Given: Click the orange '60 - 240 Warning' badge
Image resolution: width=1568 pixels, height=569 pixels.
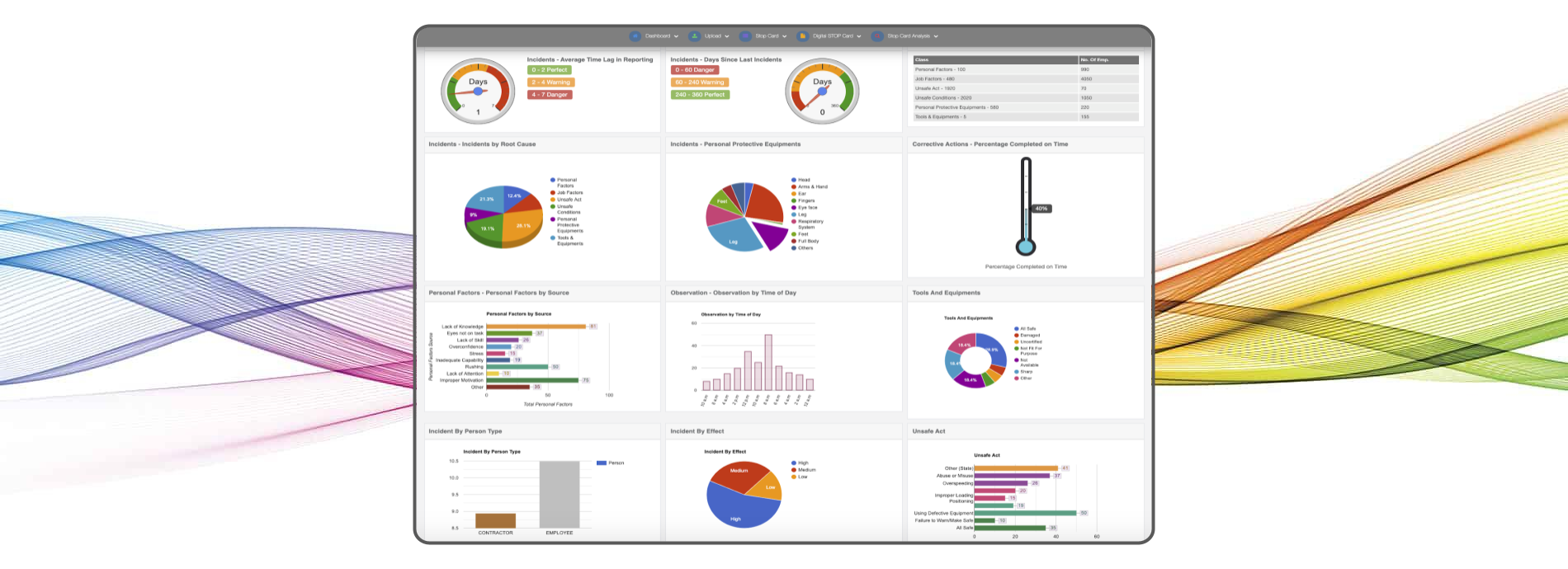Looking at the screenshot, I should click(x=699, y=82).
